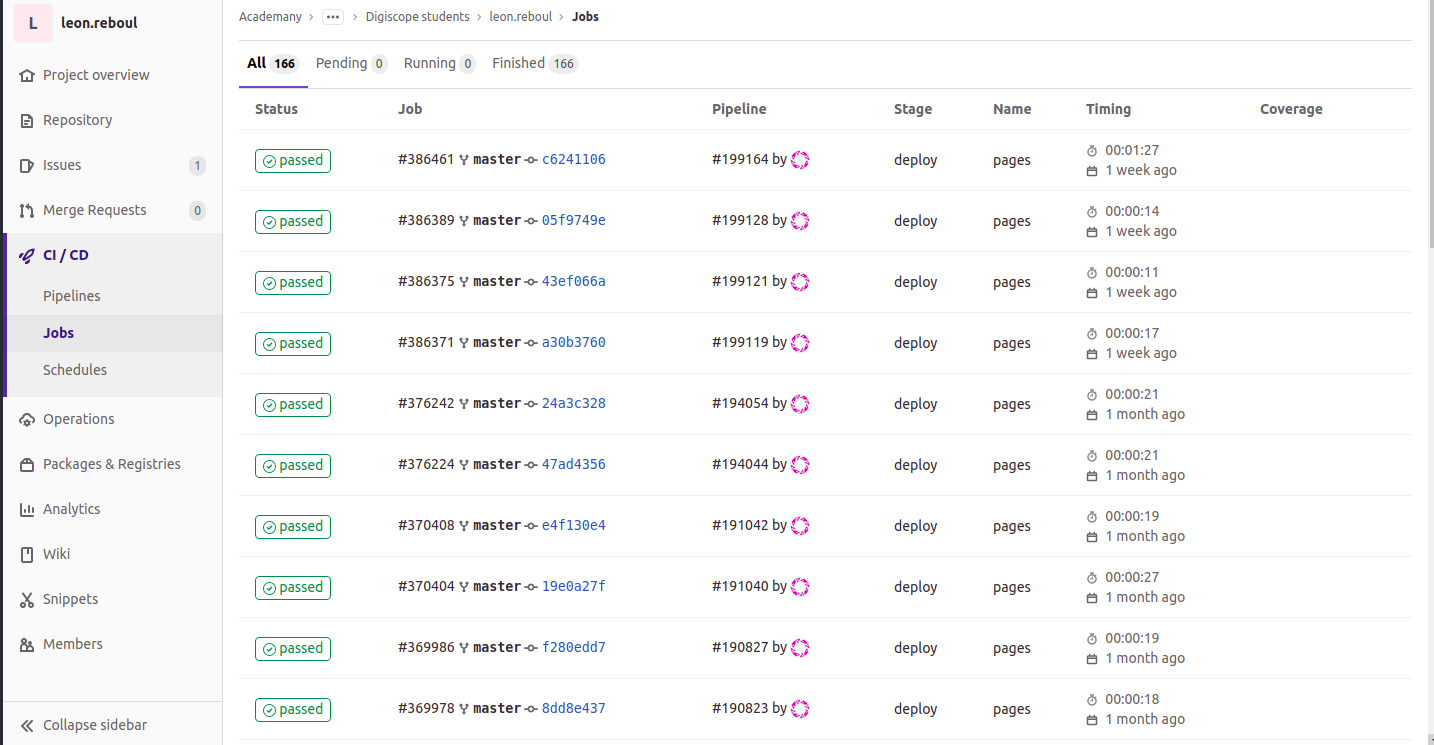1434x745 pixels.
Task: Click user avatar beside pipeline #199164
Action: point(800,160)
